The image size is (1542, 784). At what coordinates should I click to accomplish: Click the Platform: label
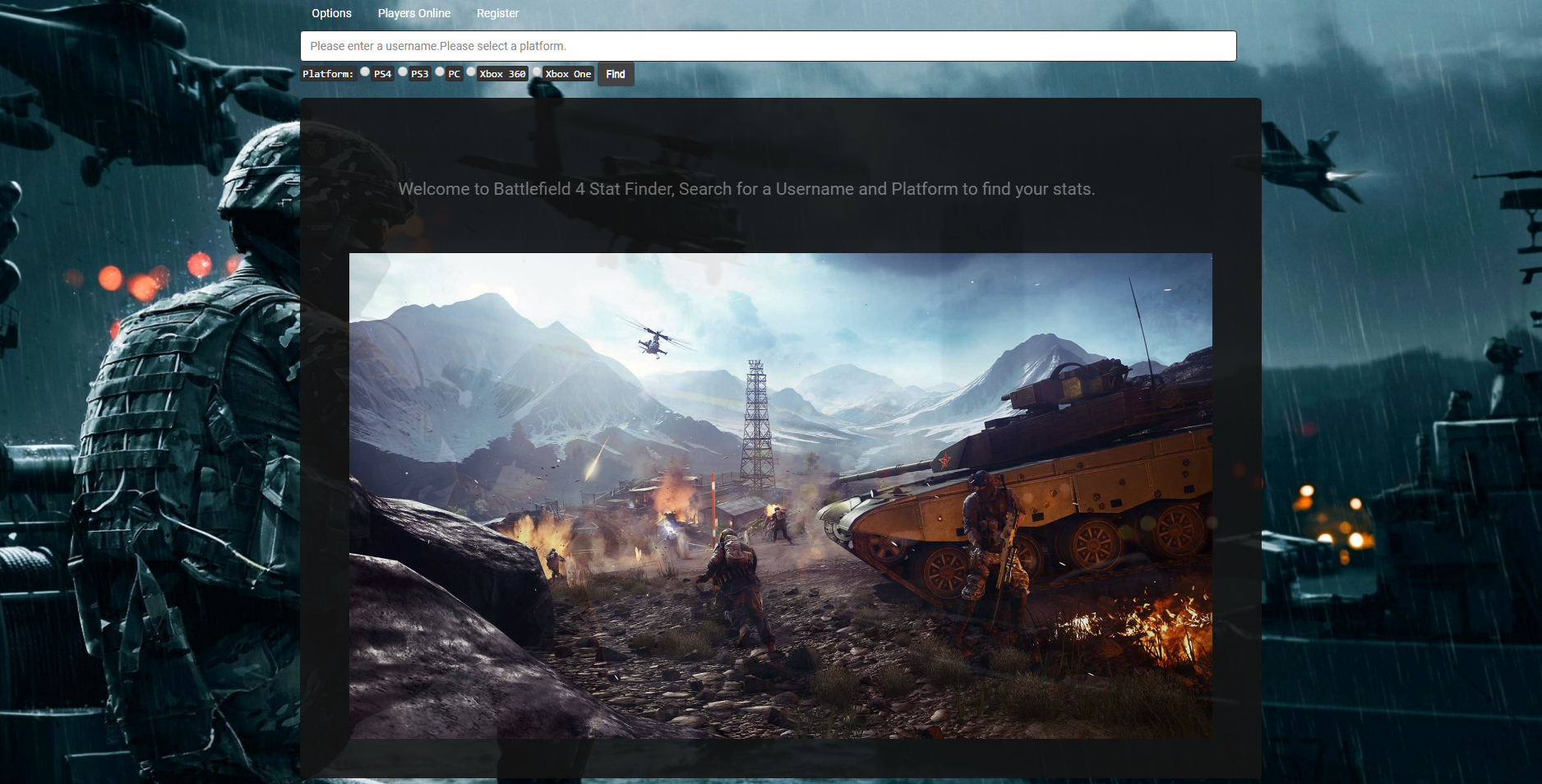pos(328,73)
